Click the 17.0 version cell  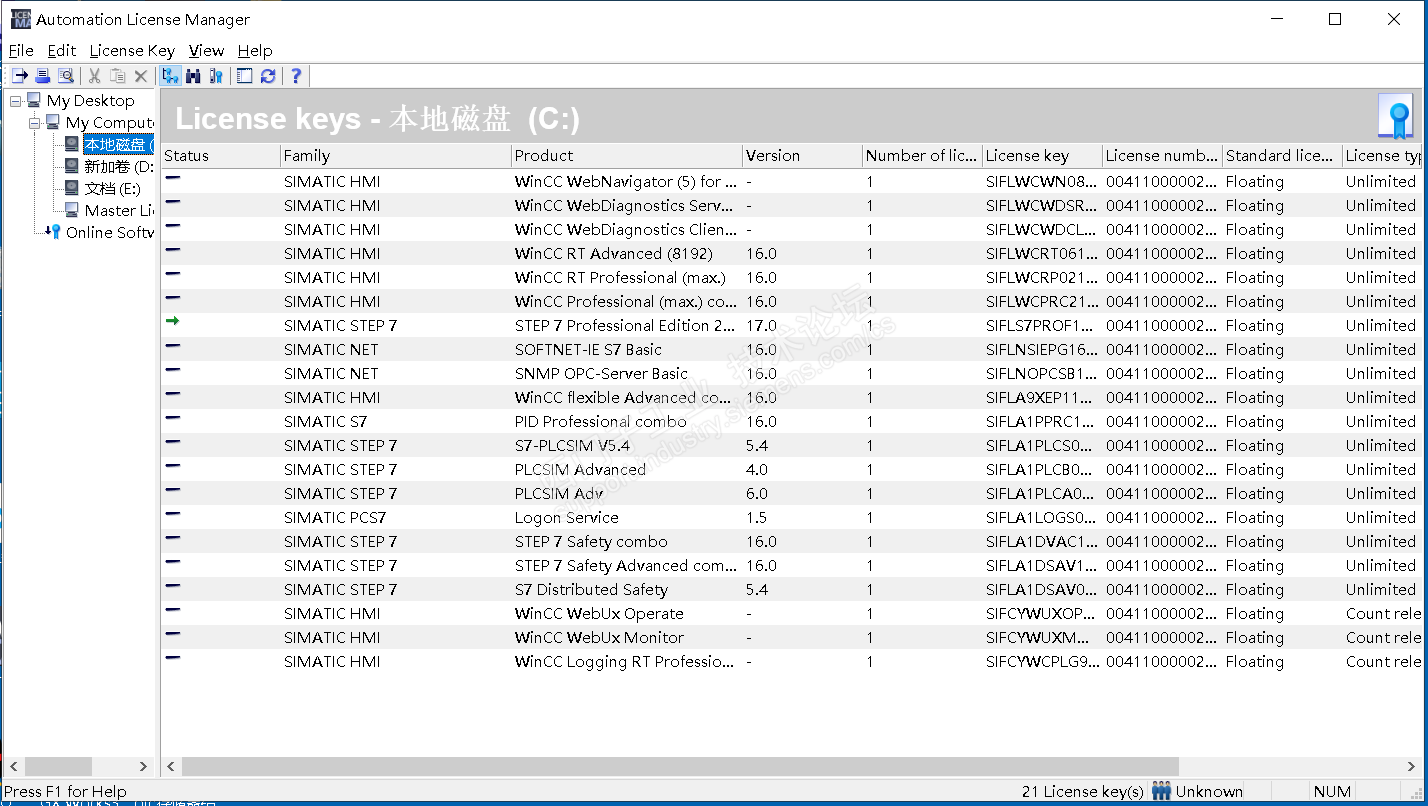click(761, 326)
